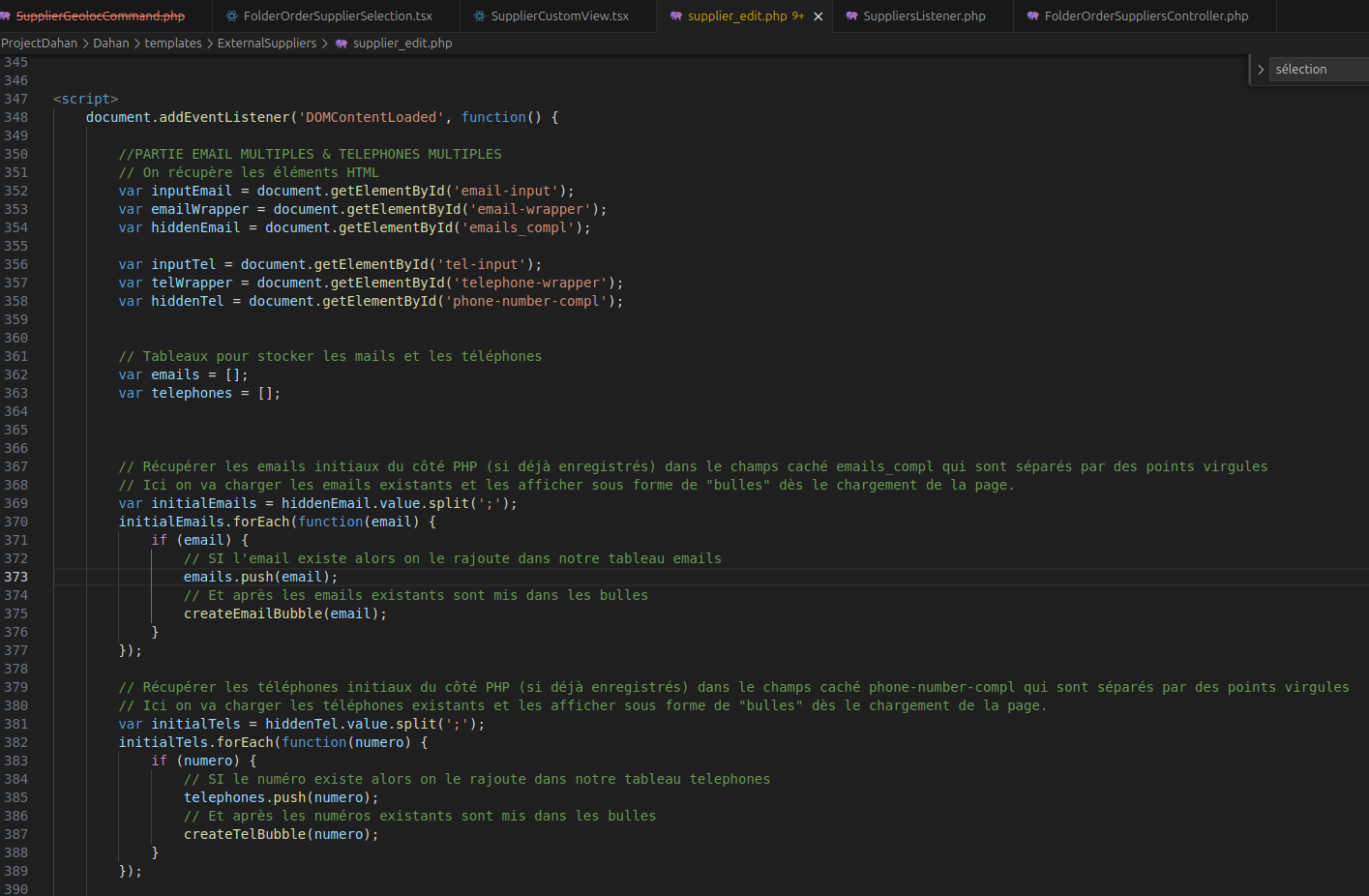The image size is (1369, 896).
Task: Open the Dahan breadcrumb folder
Action: point(110,44)
